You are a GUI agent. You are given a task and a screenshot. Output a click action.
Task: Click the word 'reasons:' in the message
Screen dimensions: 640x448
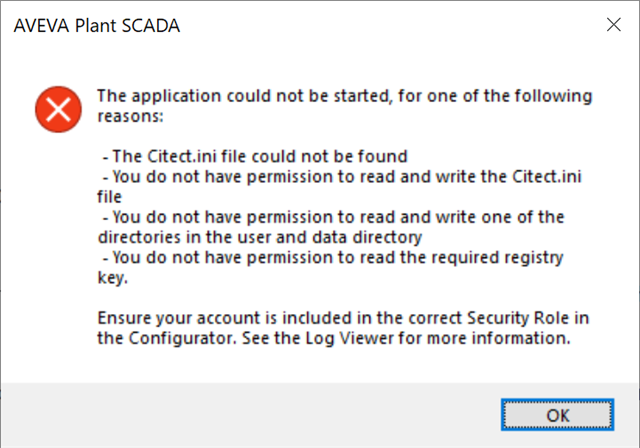coord(130,116)
